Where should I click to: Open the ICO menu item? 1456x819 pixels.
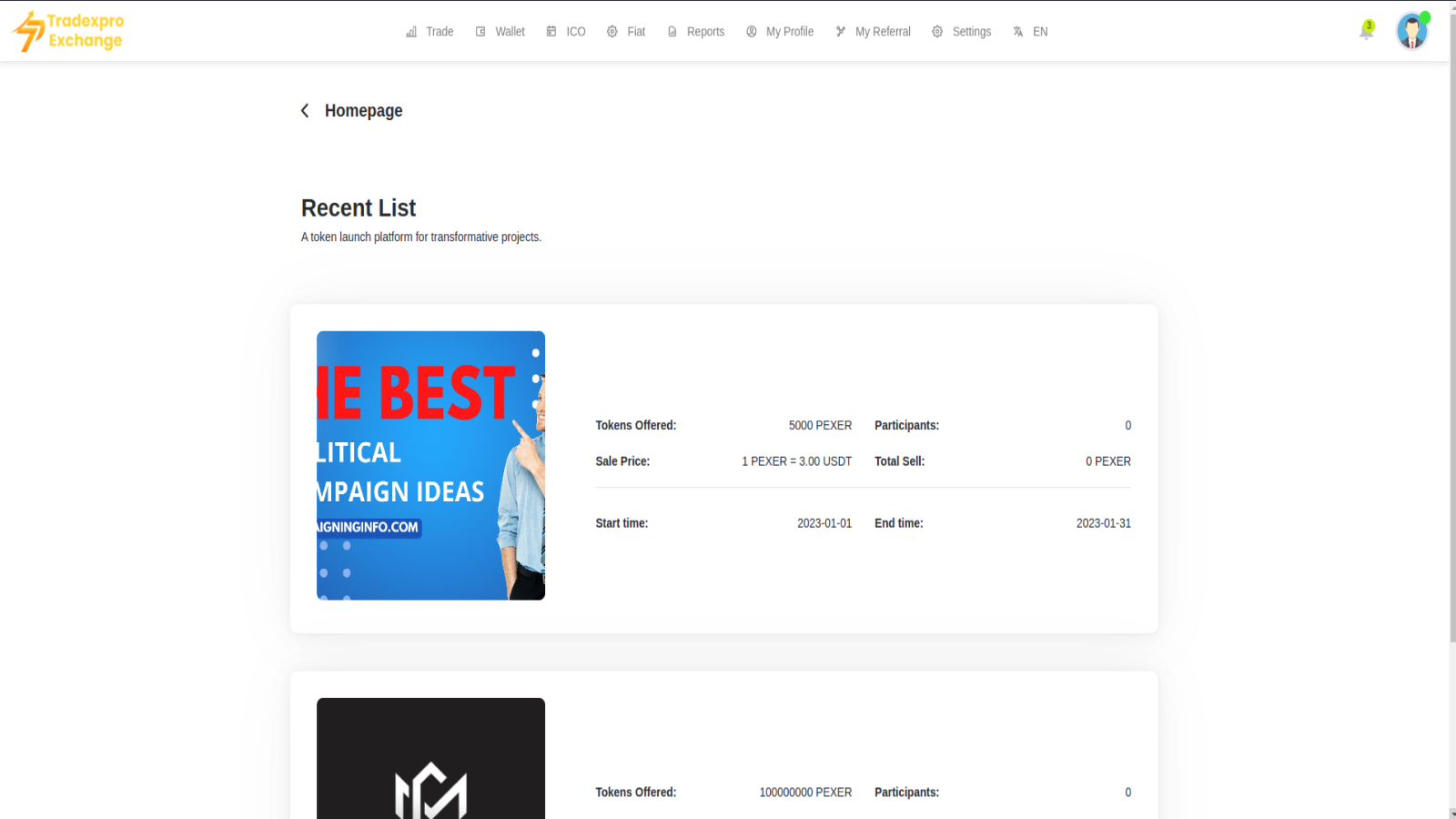click(x=575, y=31)
